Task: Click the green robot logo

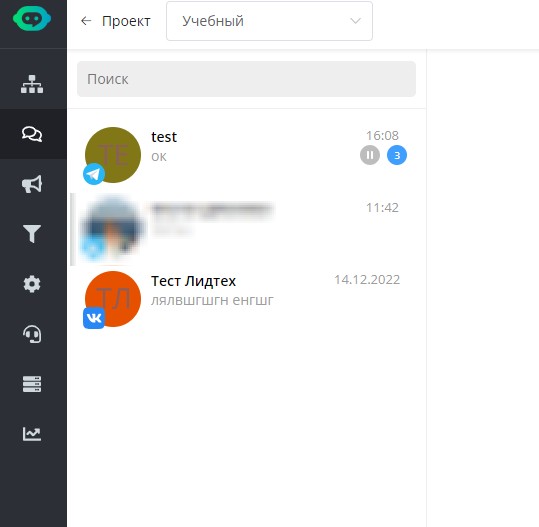Action: (x=32, y=19)
